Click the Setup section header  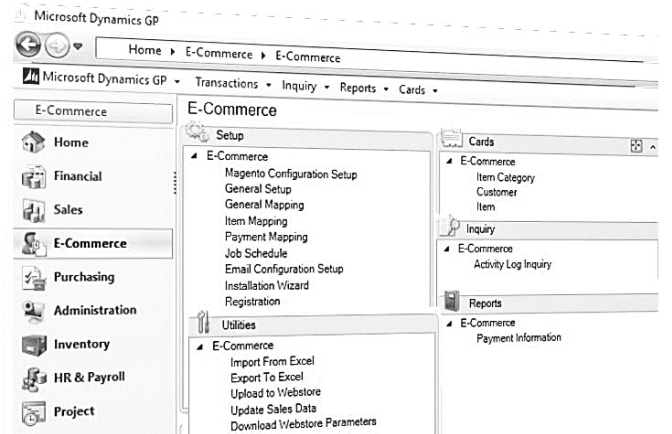point(309,136)
